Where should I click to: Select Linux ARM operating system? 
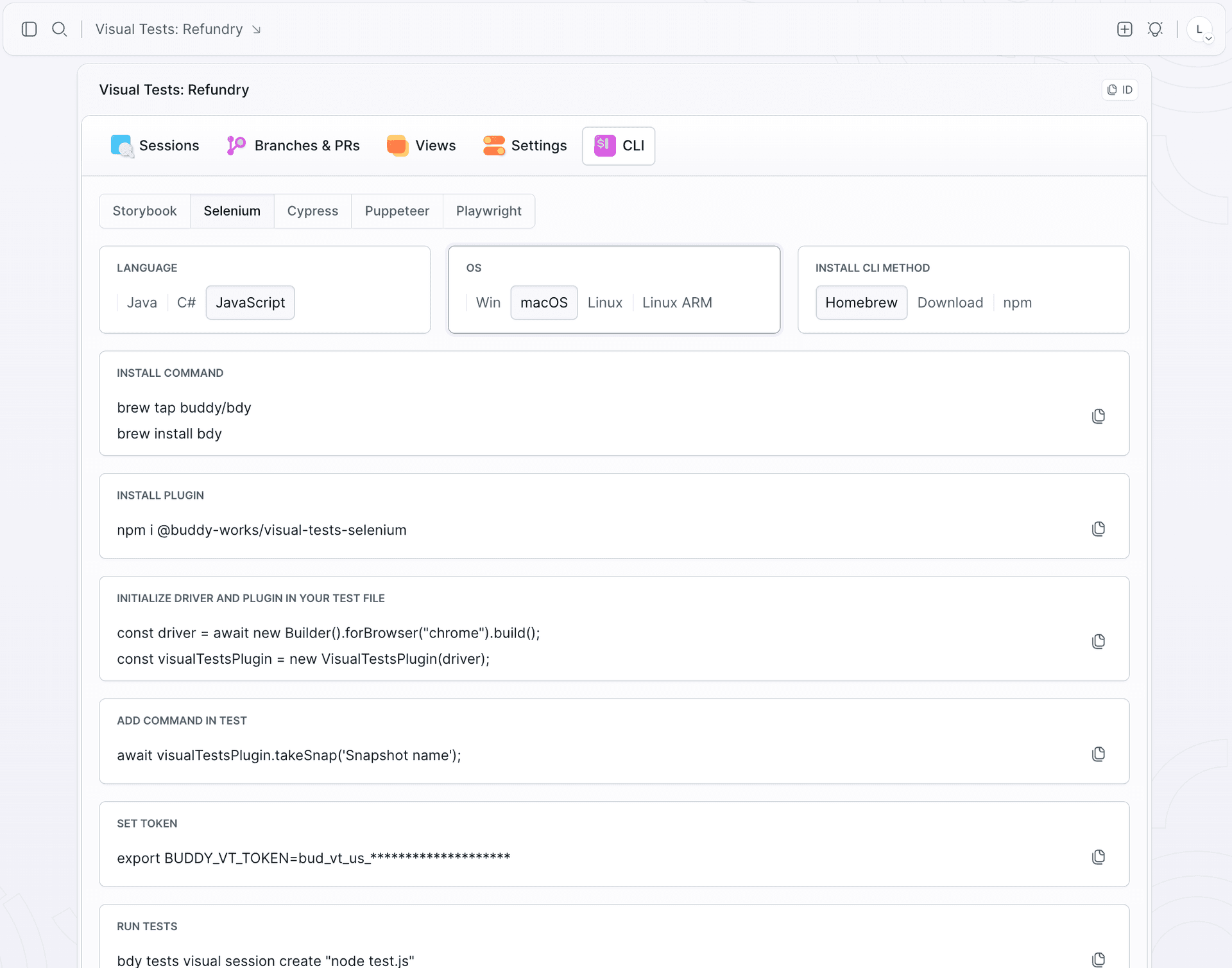coord(677,302)
